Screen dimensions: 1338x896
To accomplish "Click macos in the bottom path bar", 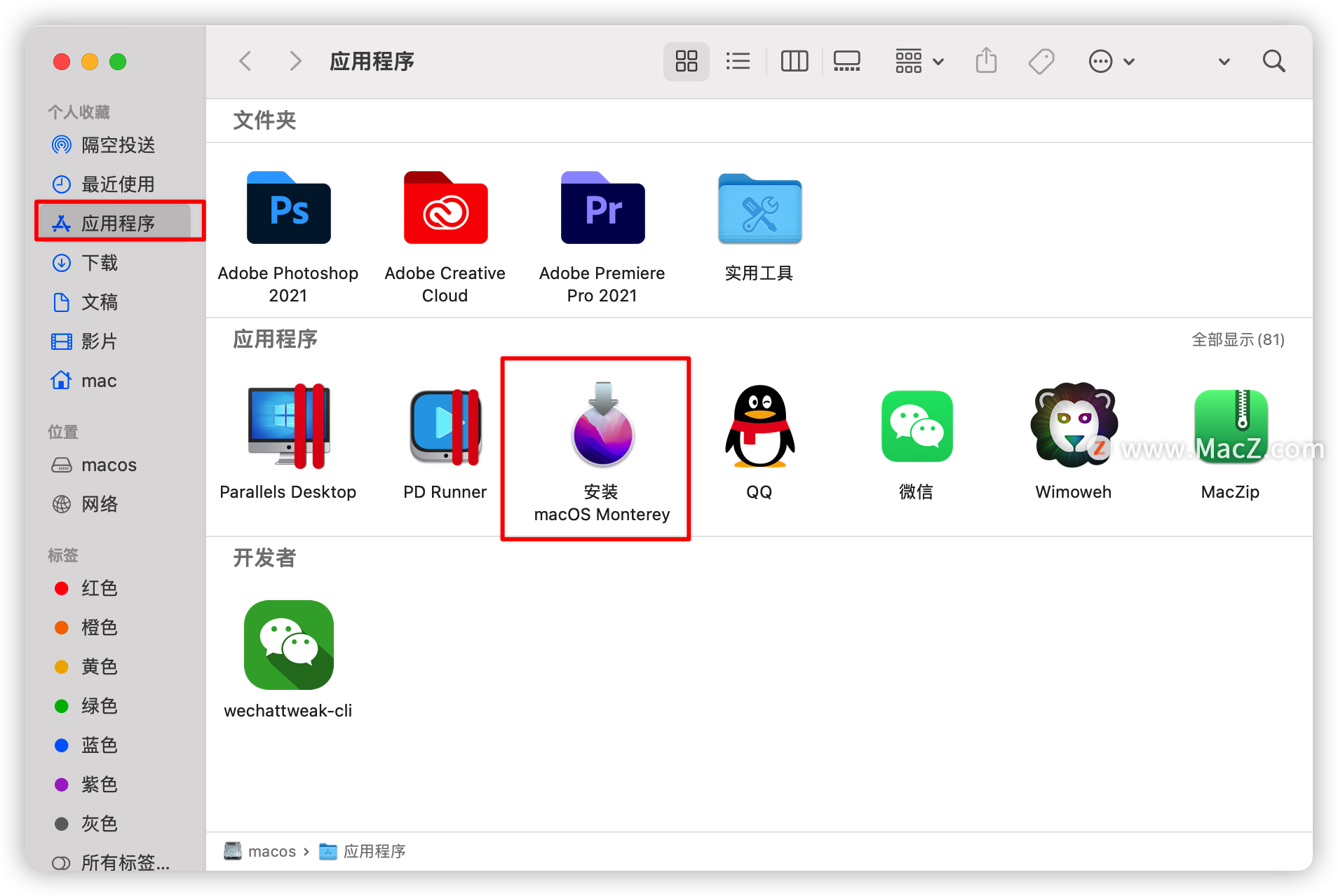I will (x=260, y=851).
